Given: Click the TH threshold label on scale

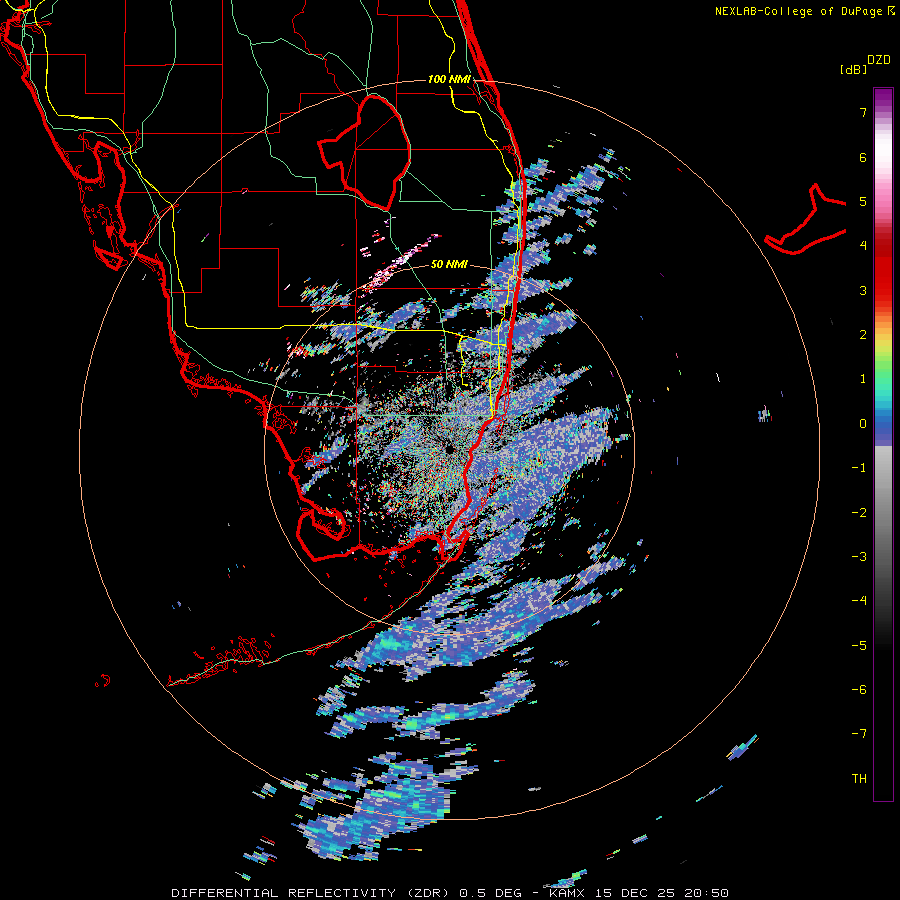Looking at the screenshot, I should [x=859, y=779].
